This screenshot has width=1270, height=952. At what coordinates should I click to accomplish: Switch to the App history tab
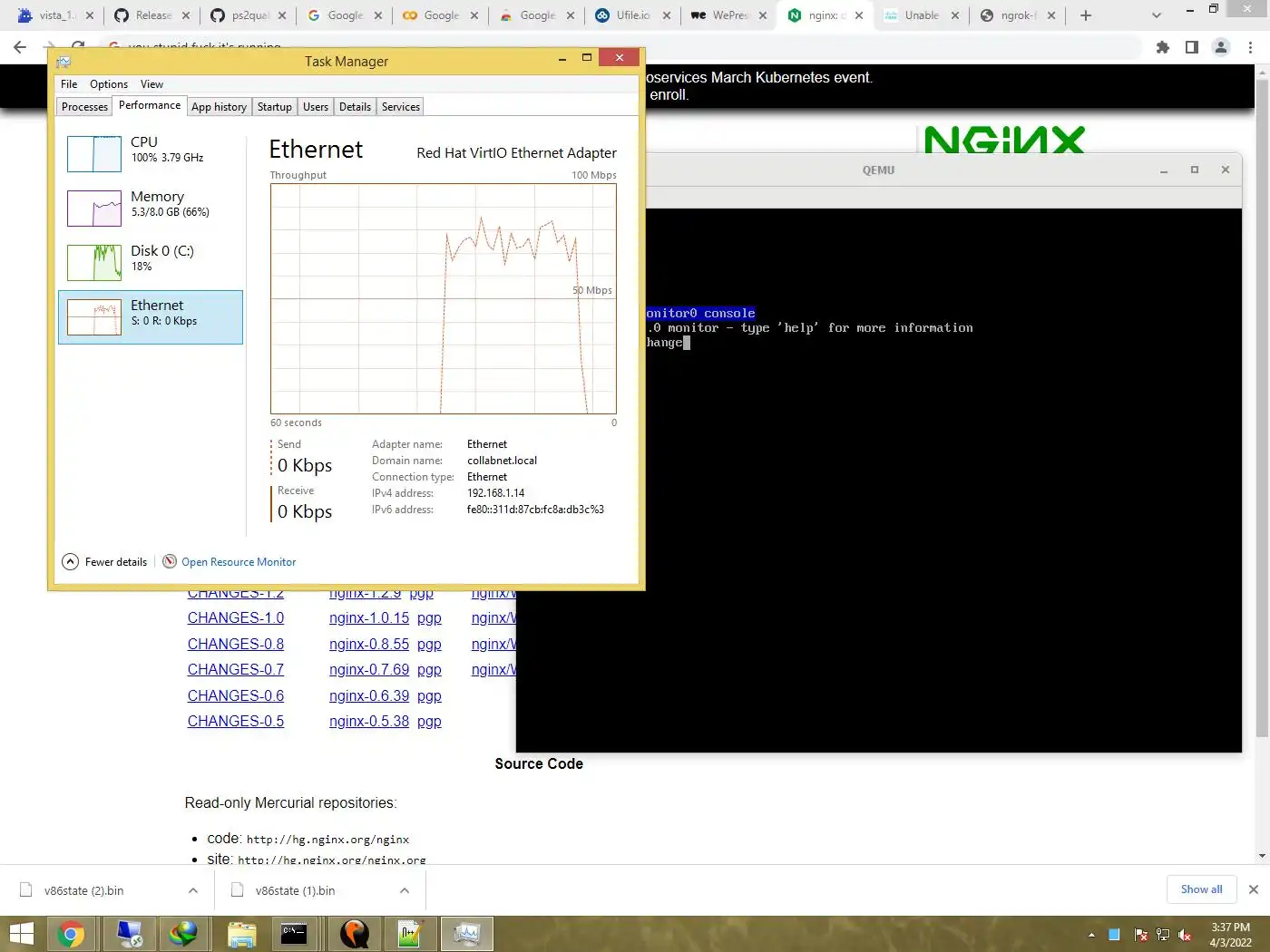click(219, 107)
